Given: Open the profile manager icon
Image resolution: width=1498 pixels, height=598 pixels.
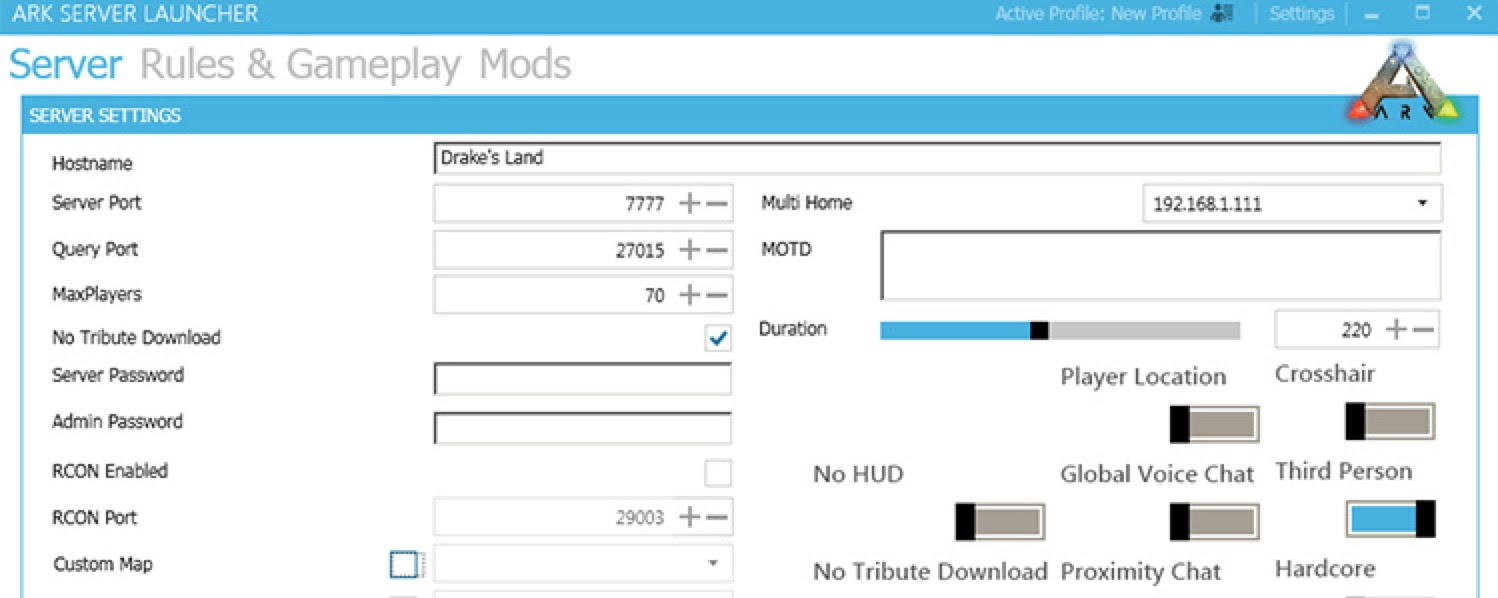Looking at the screenshot, I should click(1221, 14).
